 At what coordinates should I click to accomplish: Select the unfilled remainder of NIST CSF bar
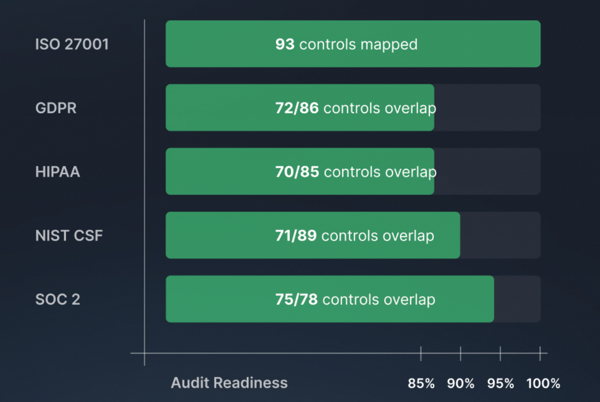coord(500,236)
